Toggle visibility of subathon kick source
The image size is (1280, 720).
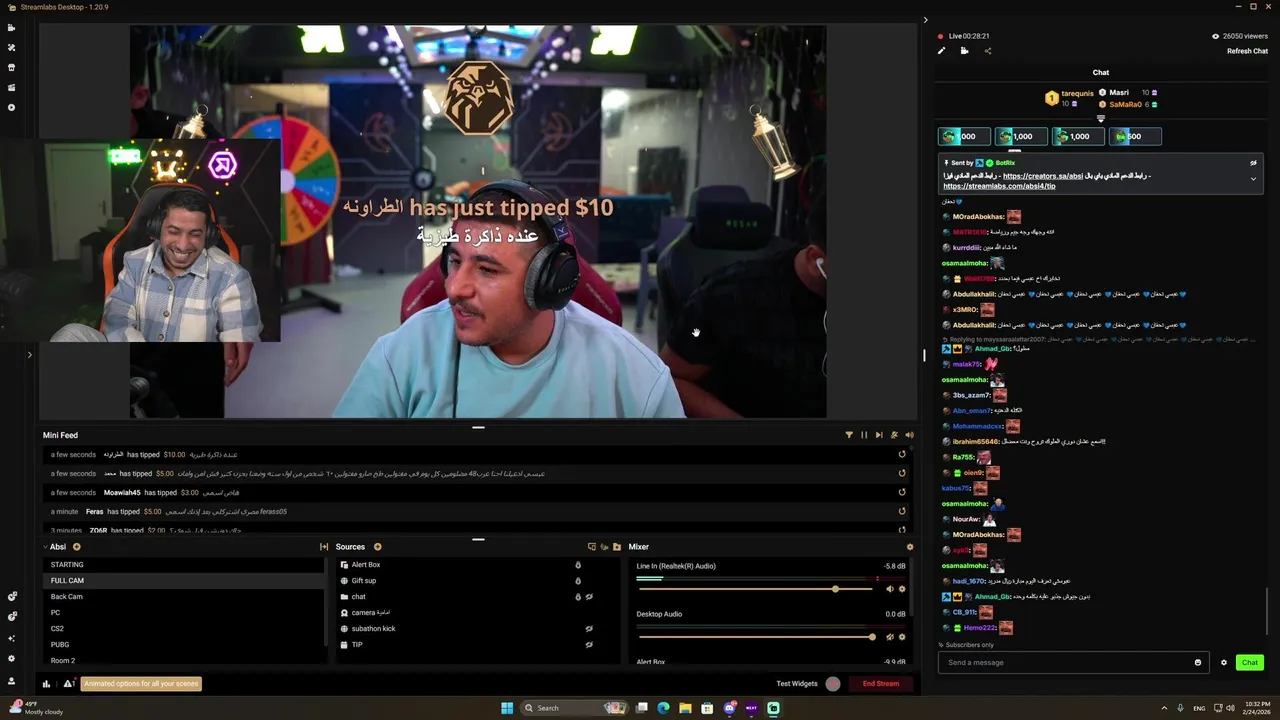click(x=589, y=629)
